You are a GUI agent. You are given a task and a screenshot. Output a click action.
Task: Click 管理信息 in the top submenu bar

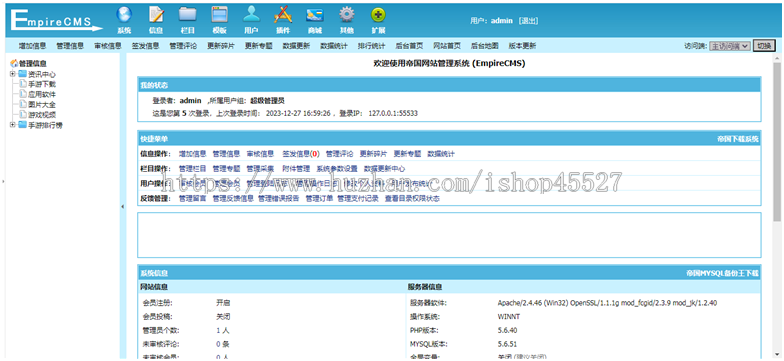click(x=70, y=46)
